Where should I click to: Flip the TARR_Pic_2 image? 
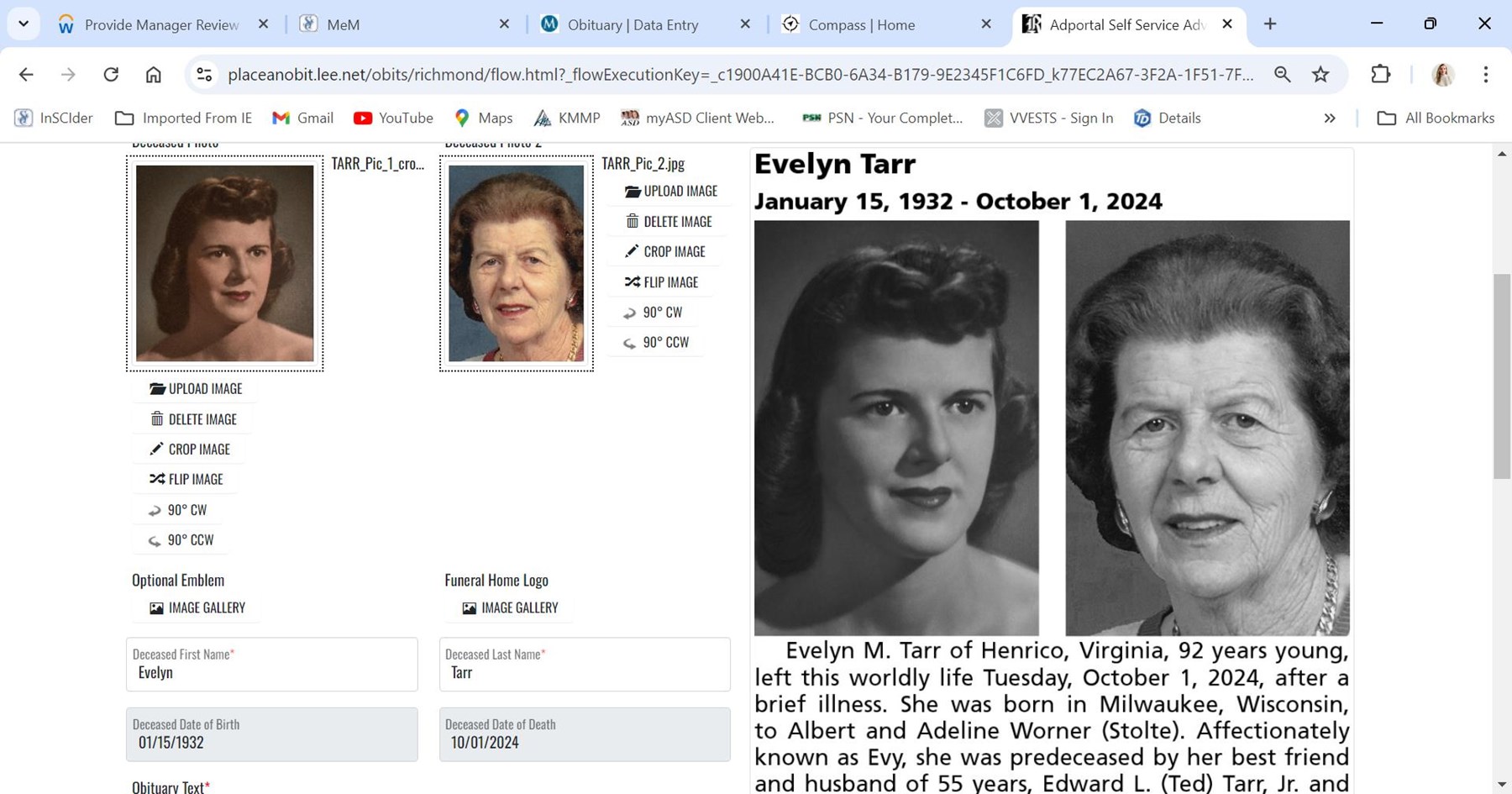(660, 281)
